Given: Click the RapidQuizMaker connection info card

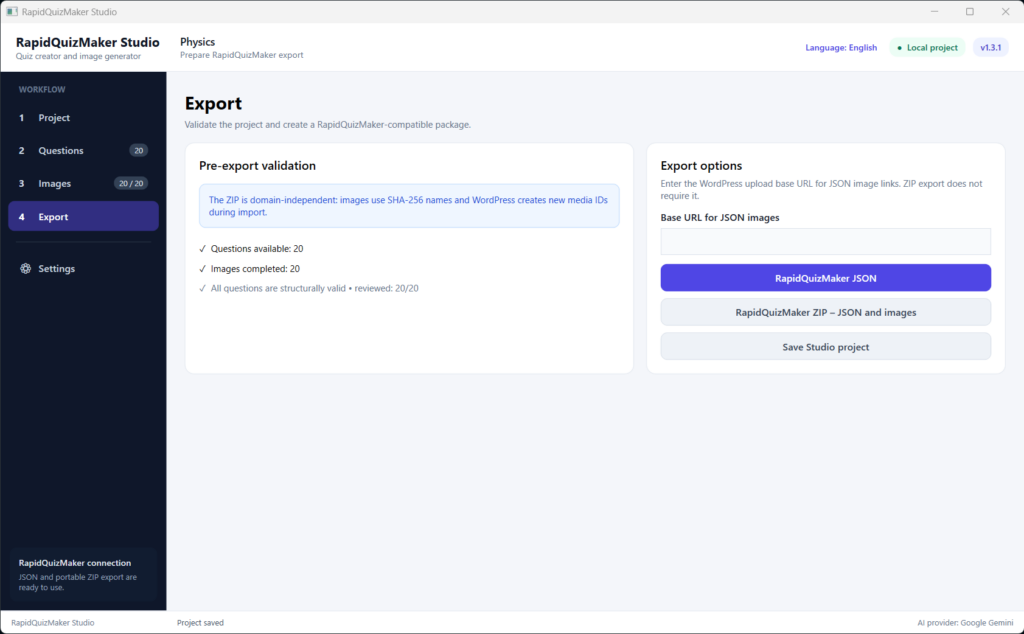Looking at the screenshot, I should tap(83, 575).
